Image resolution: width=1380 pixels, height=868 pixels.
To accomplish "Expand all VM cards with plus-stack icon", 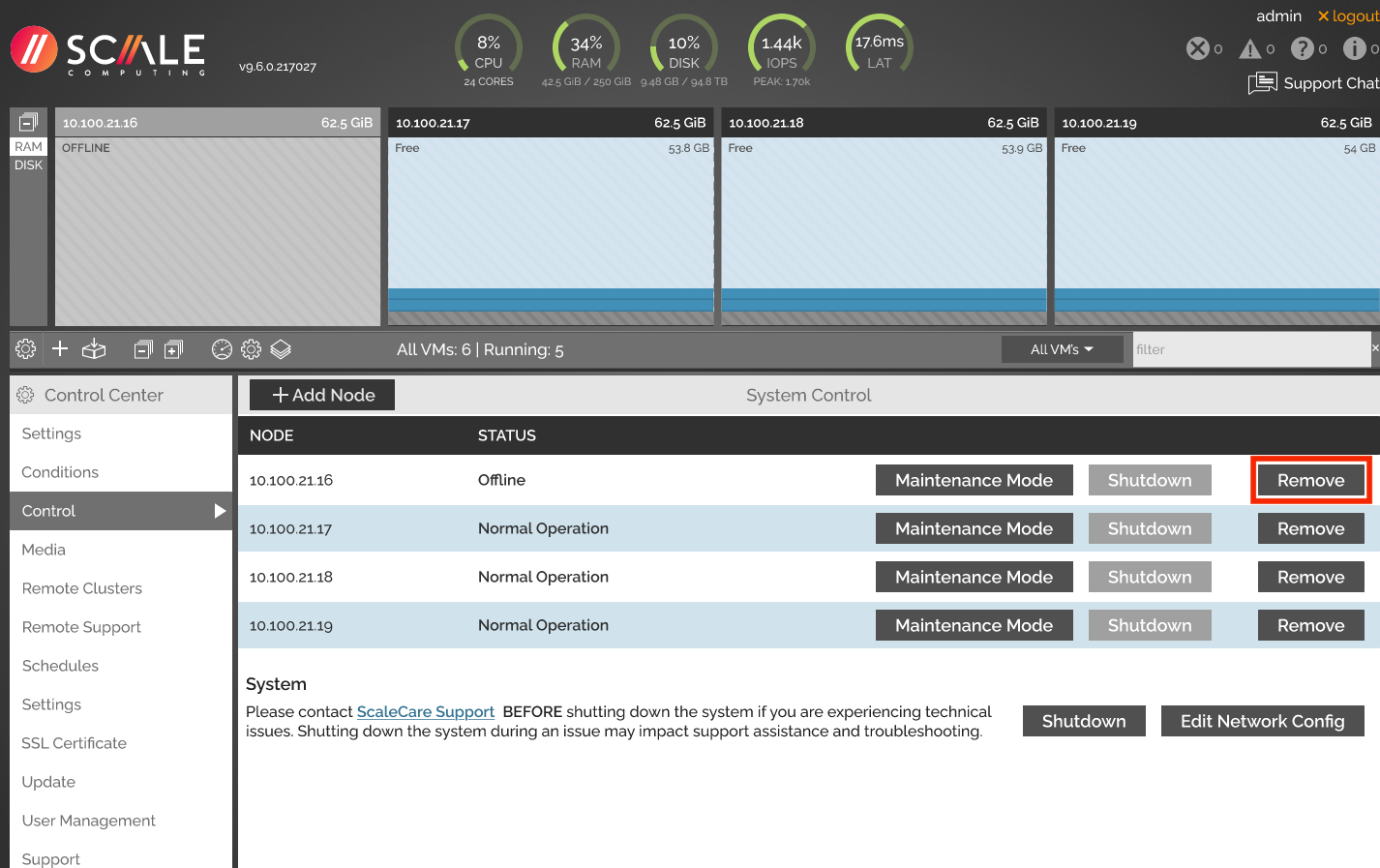I will click(x=174, y=349).
